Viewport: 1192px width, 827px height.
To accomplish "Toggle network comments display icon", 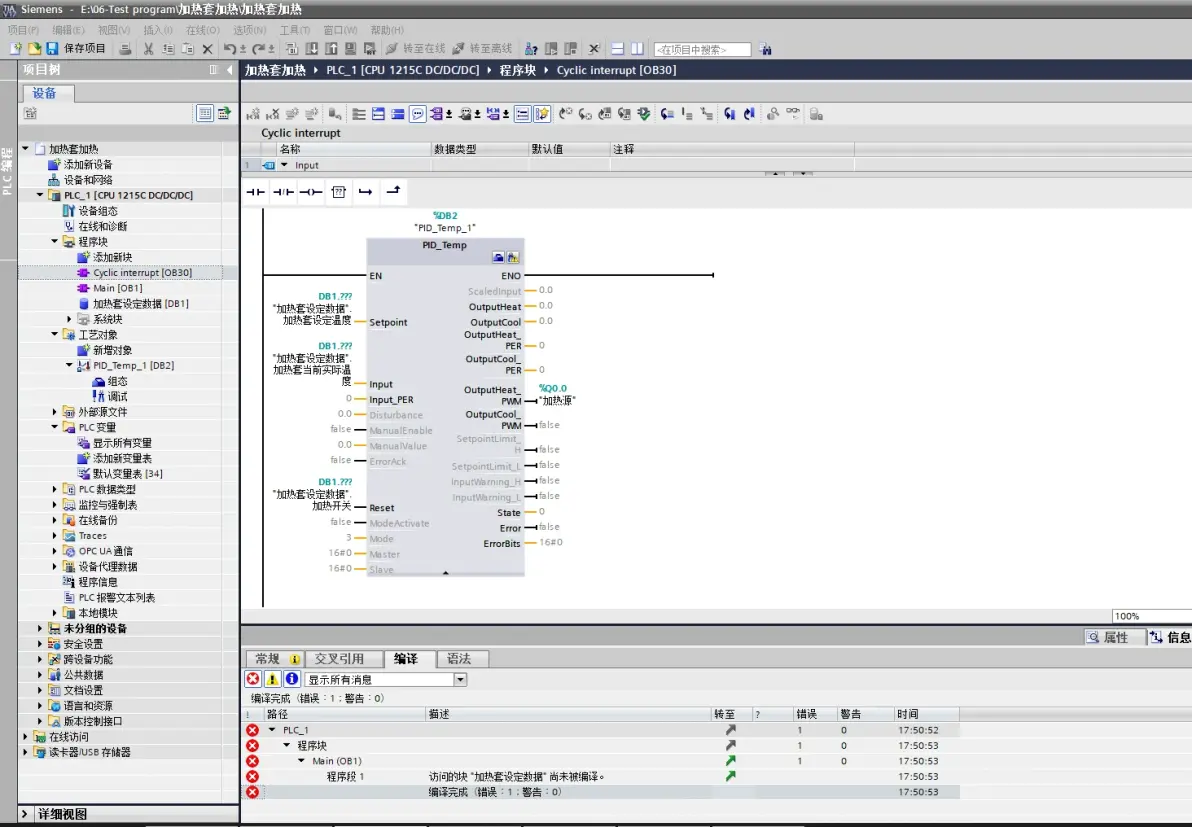I will click(417, 114).
